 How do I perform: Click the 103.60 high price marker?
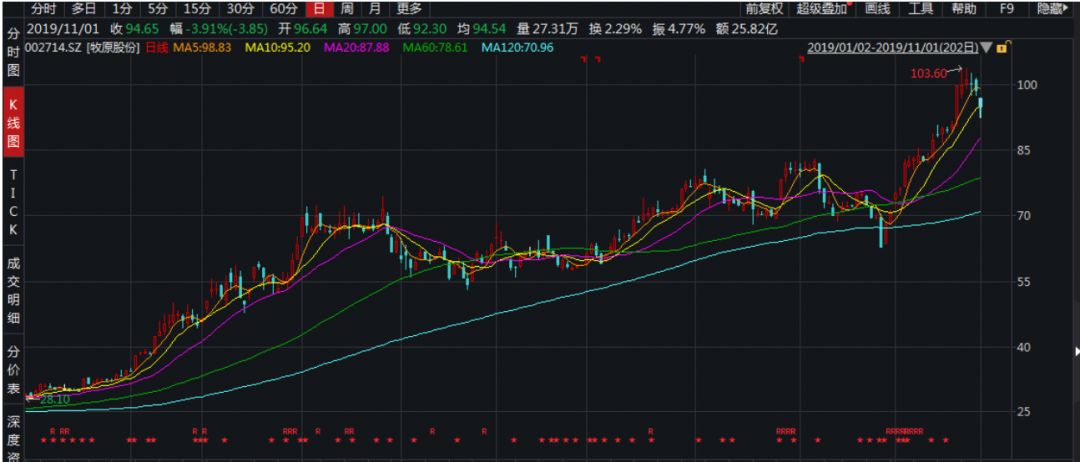point(928,73)
